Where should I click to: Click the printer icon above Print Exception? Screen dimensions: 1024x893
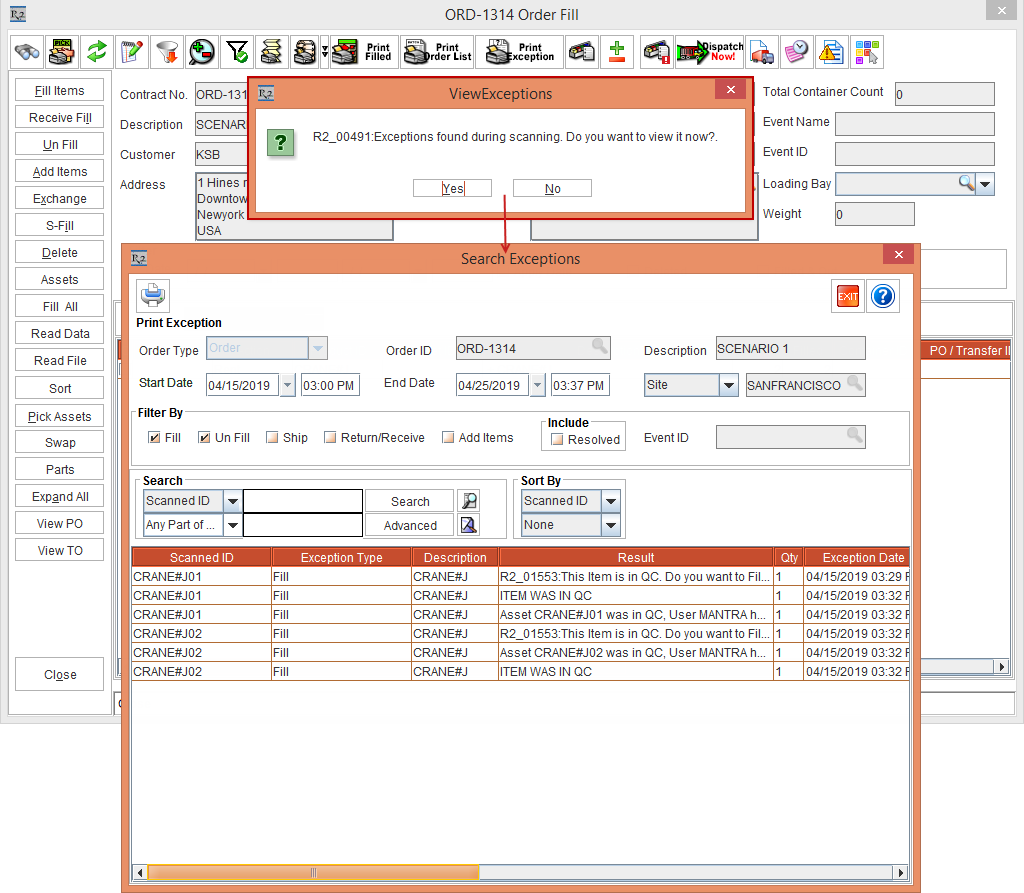(153, 295)
